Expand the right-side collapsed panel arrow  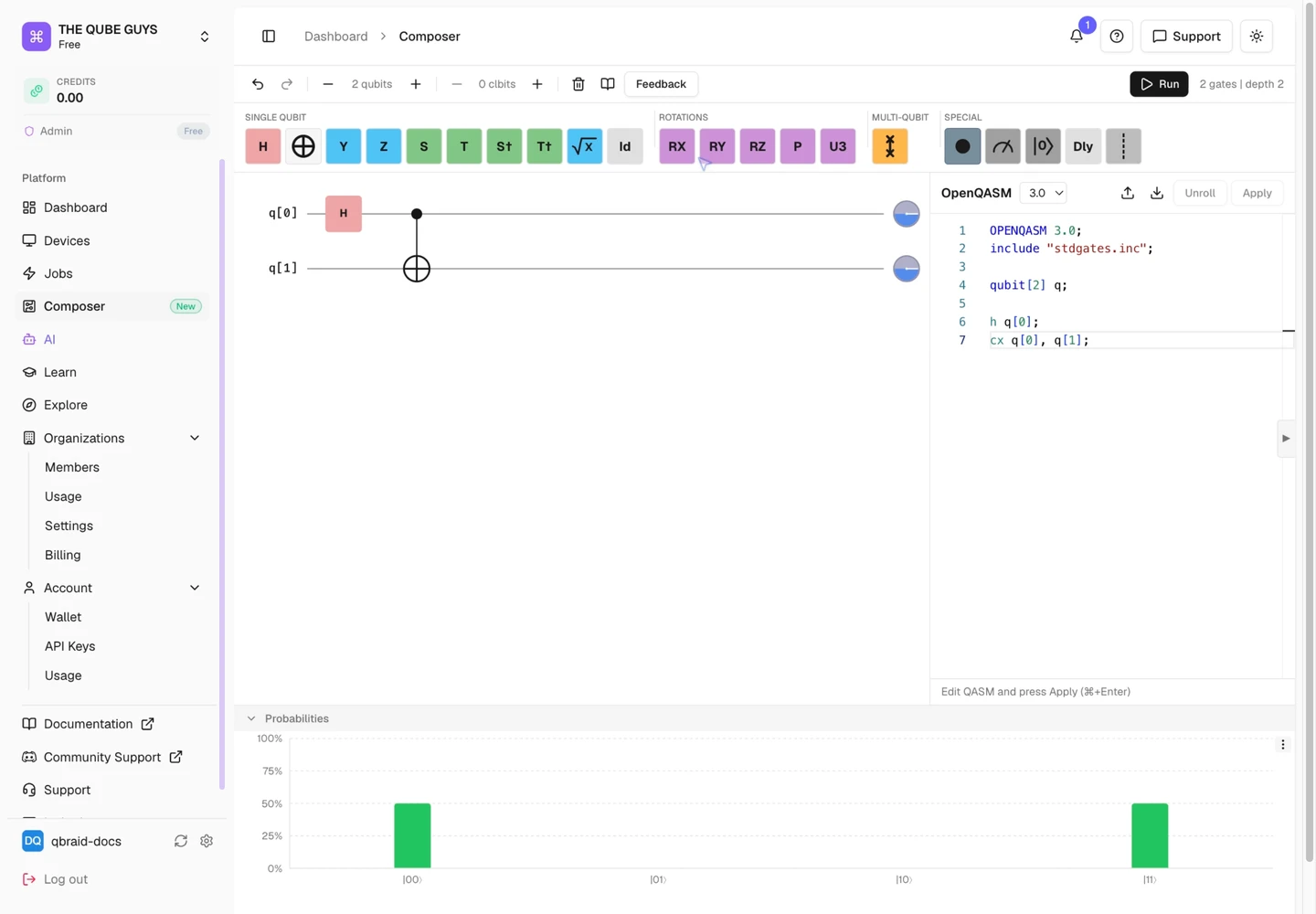[x=1286, y=439]
